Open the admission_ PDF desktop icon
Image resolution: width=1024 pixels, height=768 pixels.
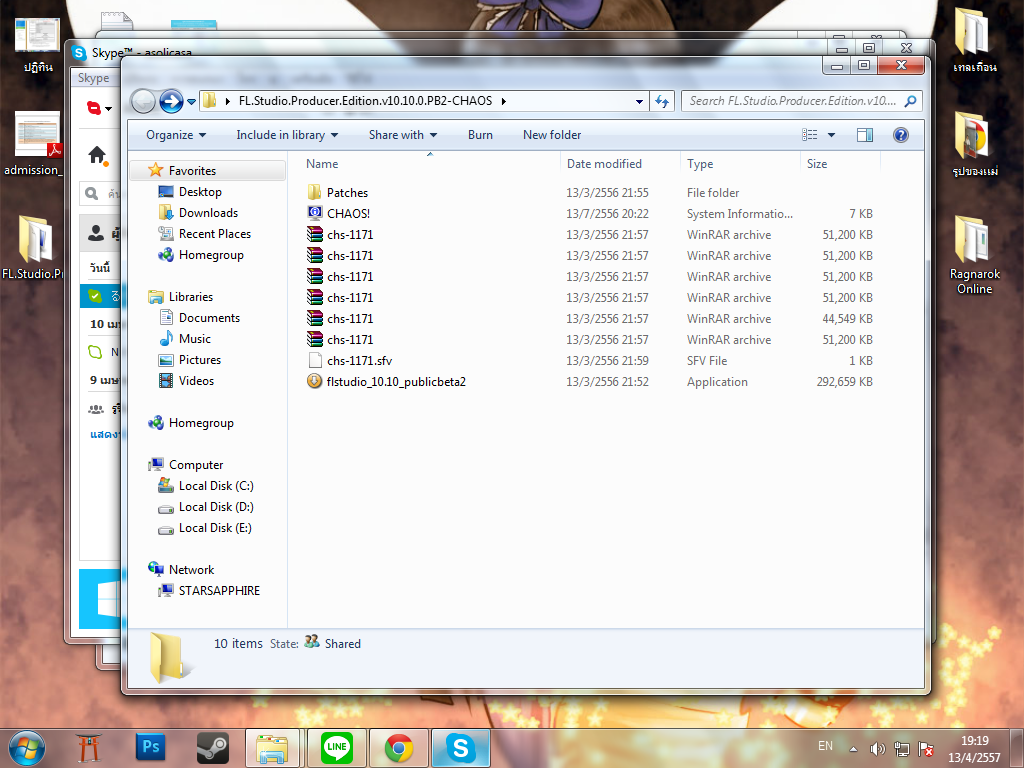pyautogui.click(x=35, y=144)
